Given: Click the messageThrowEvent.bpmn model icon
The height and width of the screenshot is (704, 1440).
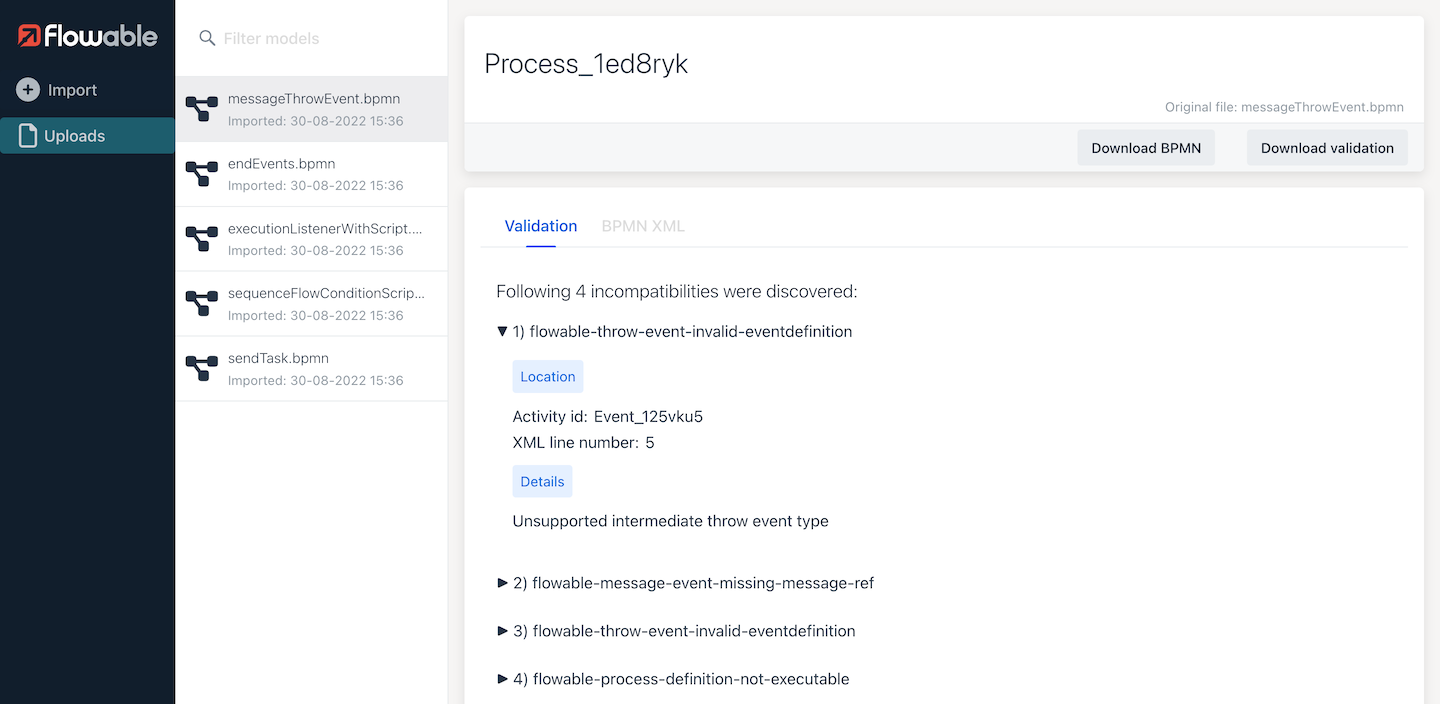Looking at the screenshot, I should click(202, 109).
